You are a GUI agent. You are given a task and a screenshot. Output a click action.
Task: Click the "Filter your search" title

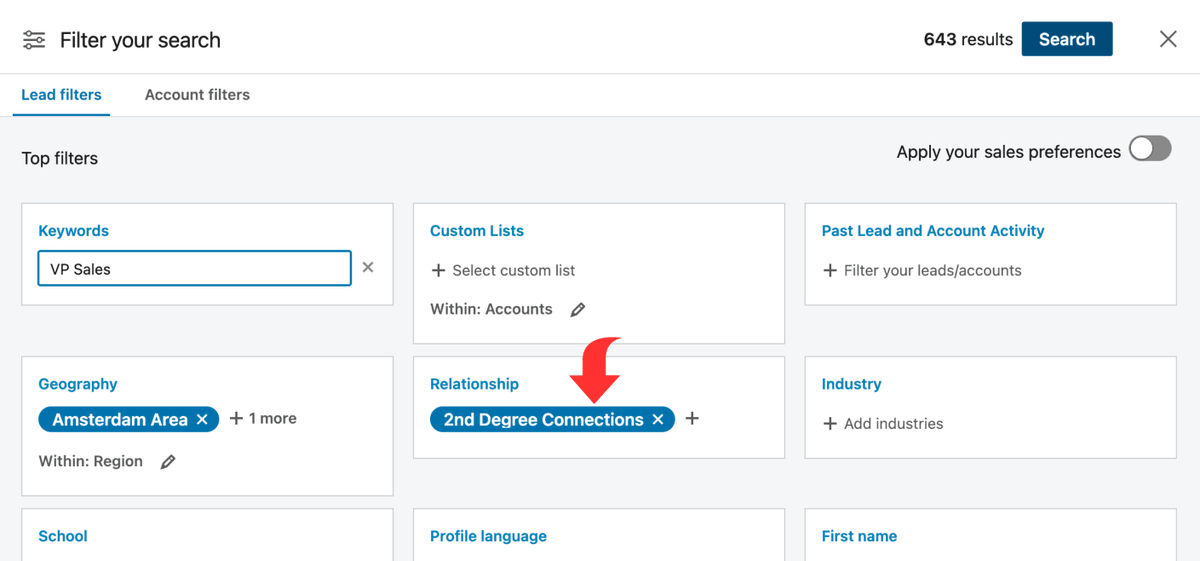[140, 40]
